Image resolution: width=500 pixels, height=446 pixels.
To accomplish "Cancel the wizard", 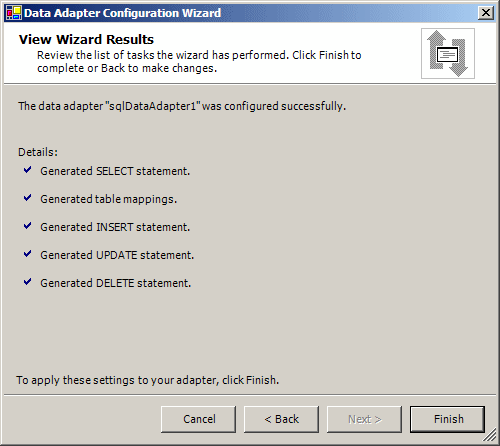I will (198, 419).
